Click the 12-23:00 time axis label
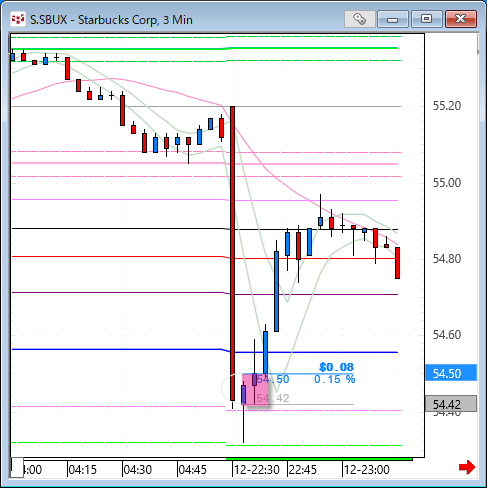The width and height of the screenshot is (487, 488). [x=367, y=470]
